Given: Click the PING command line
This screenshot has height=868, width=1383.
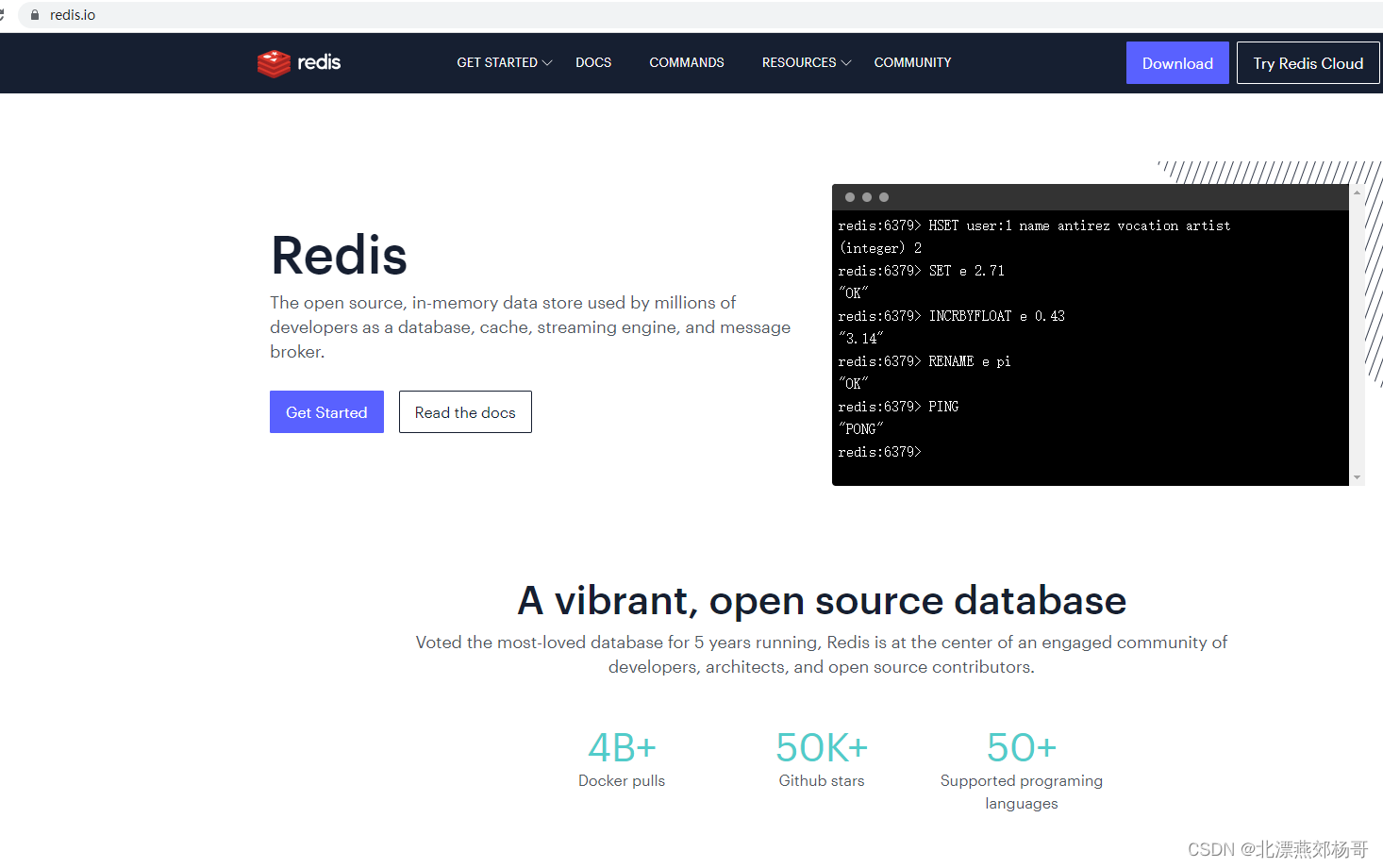Looking at the screenshot, I should pyautogui.click(x=898, y=407).
